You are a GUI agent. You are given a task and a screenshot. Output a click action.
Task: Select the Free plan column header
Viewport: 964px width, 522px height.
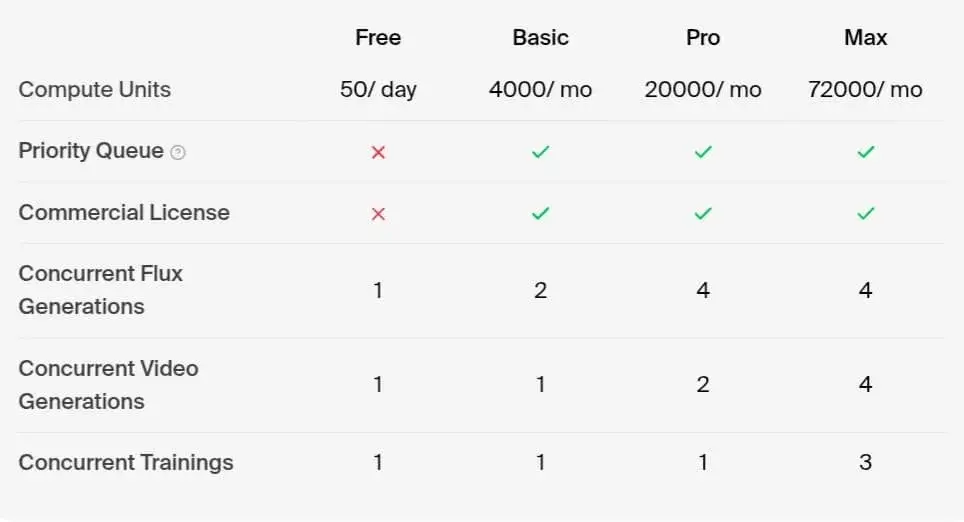[378, 38]
